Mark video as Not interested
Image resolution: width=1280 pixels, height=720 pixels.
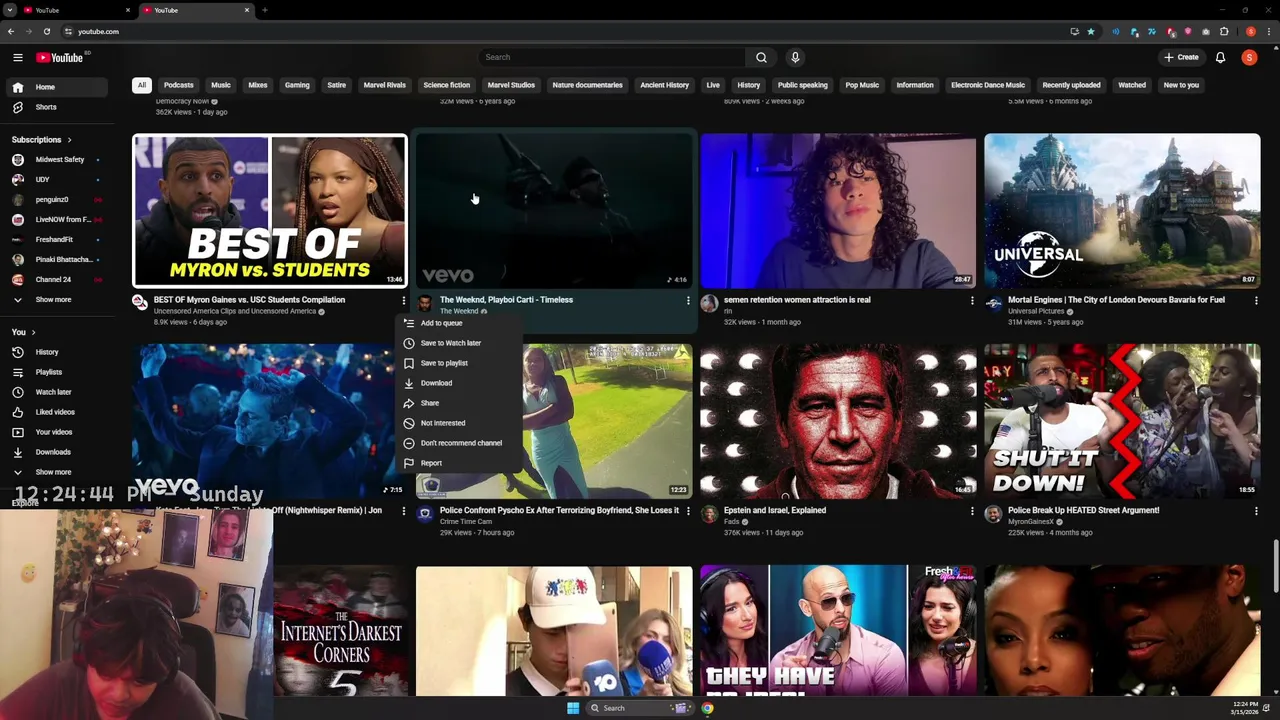coord(460,423)
